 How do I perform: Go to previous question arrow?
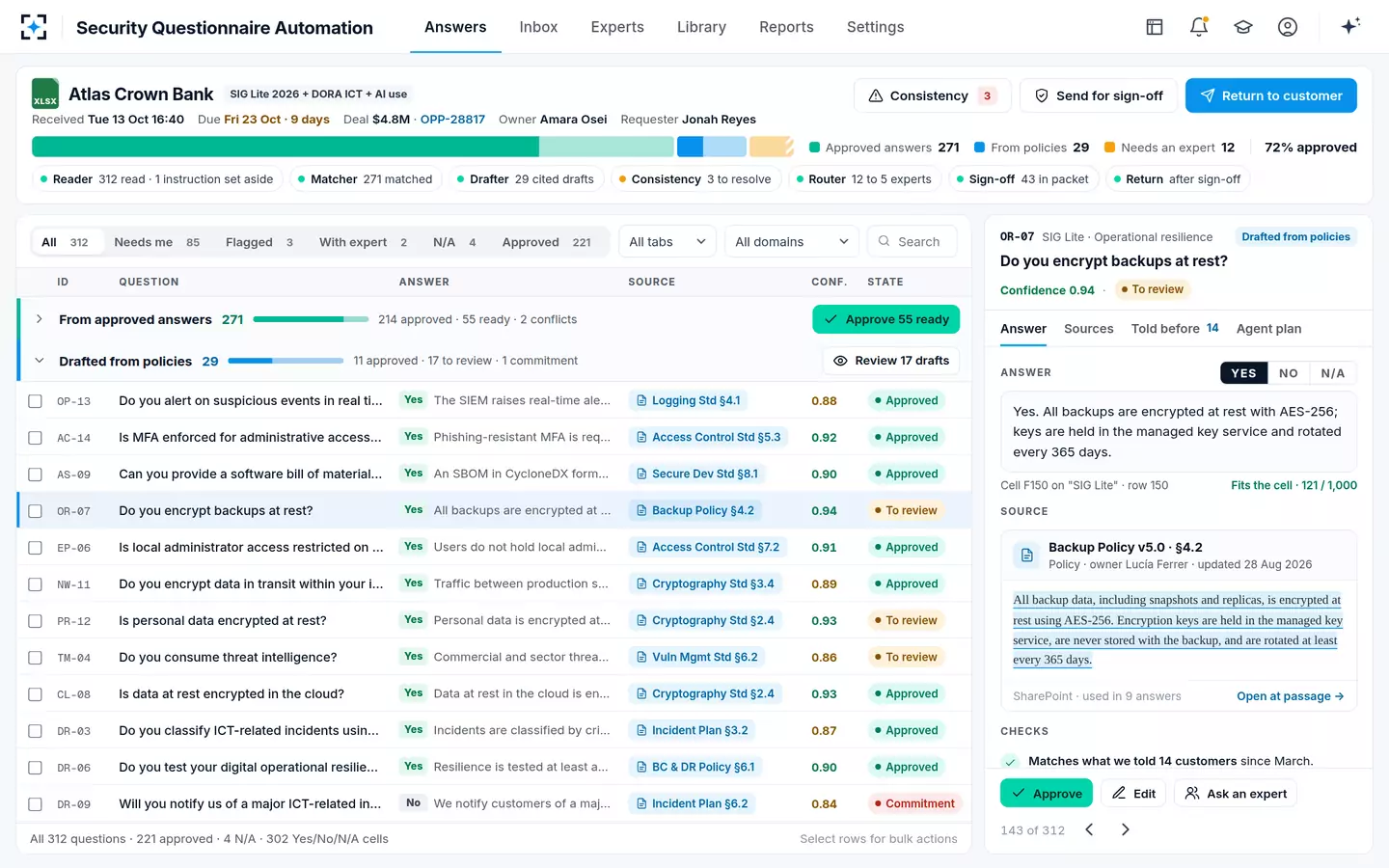[x=1089, y=829]
